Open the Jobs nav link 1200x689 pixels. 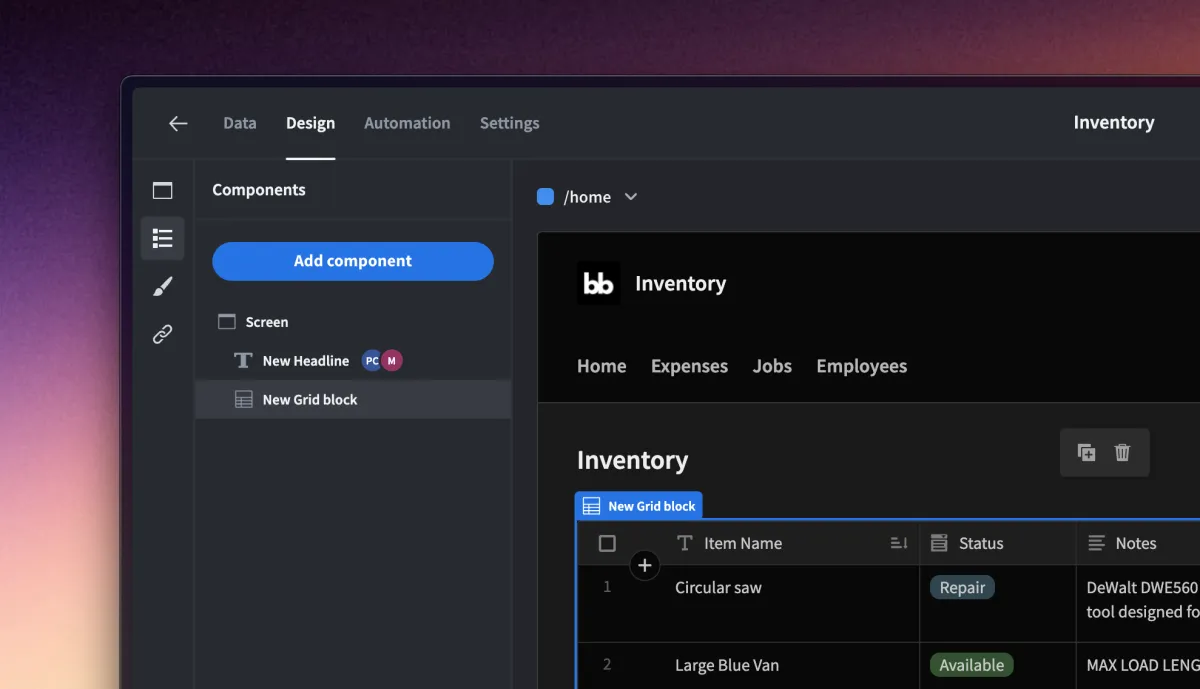pyautogui.click(x=772, y=366)
